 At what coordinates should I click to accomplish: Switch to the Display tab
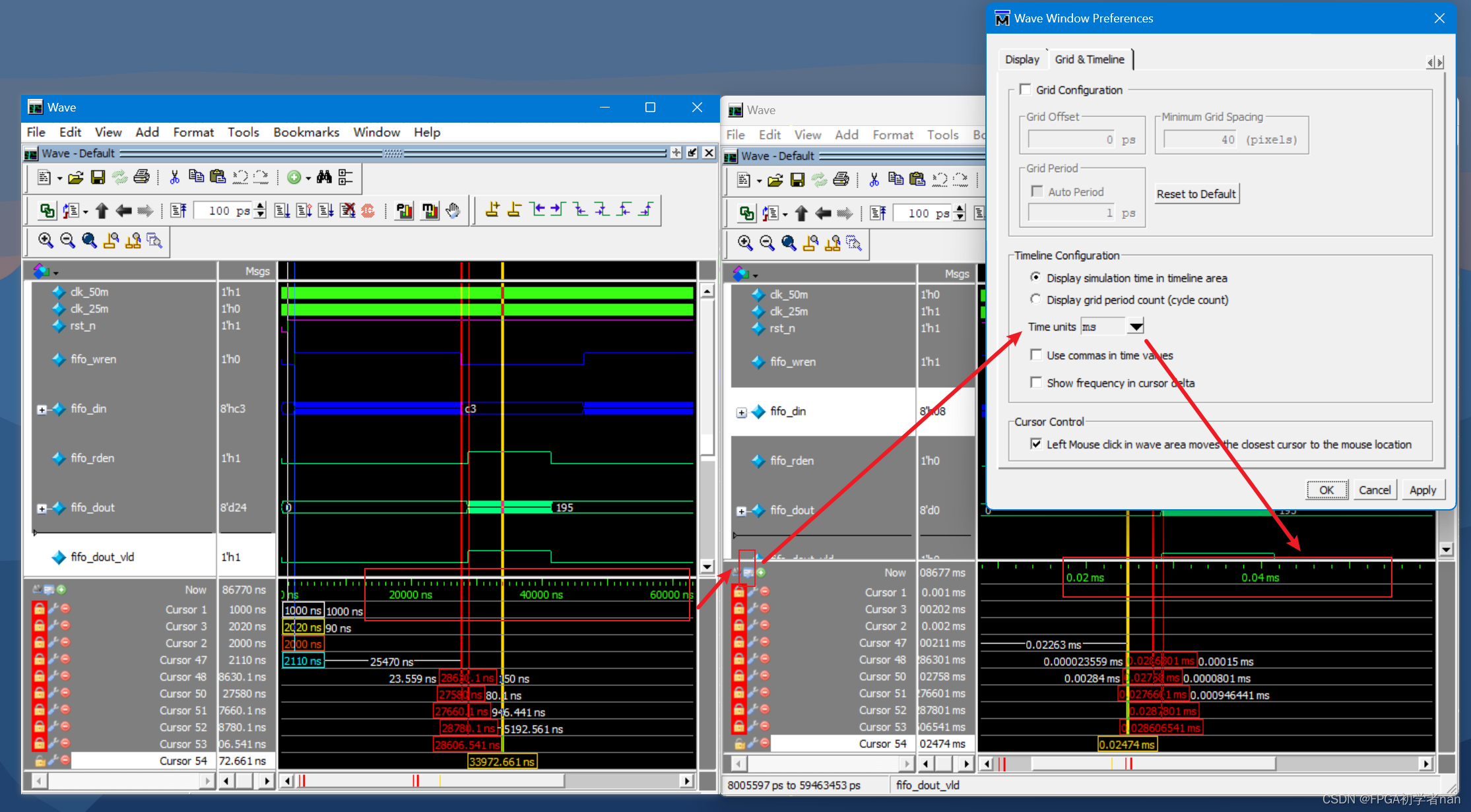tap(1022, 59)
